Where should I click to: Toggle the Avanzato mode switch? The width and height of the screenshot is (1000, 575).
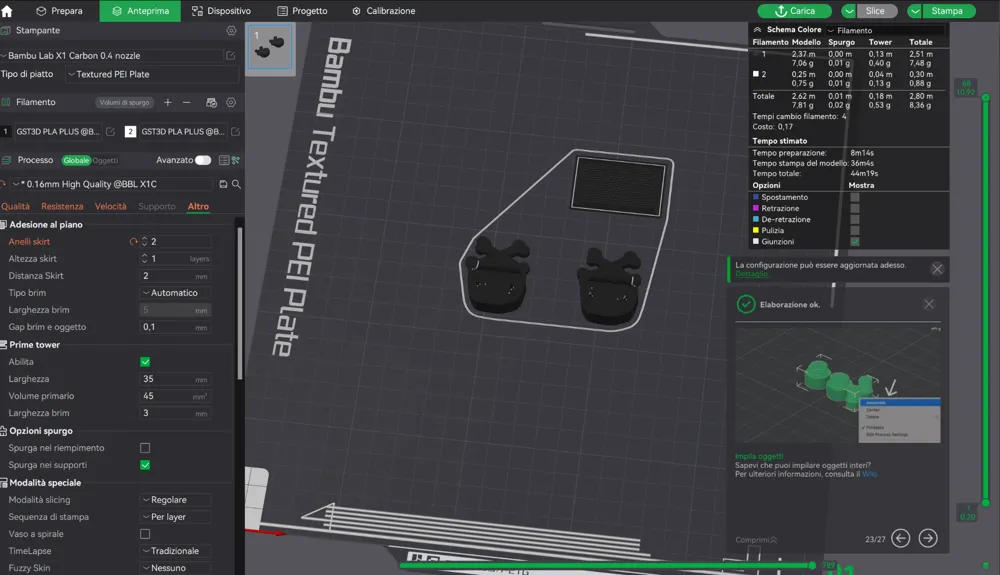tap(203, 160)
